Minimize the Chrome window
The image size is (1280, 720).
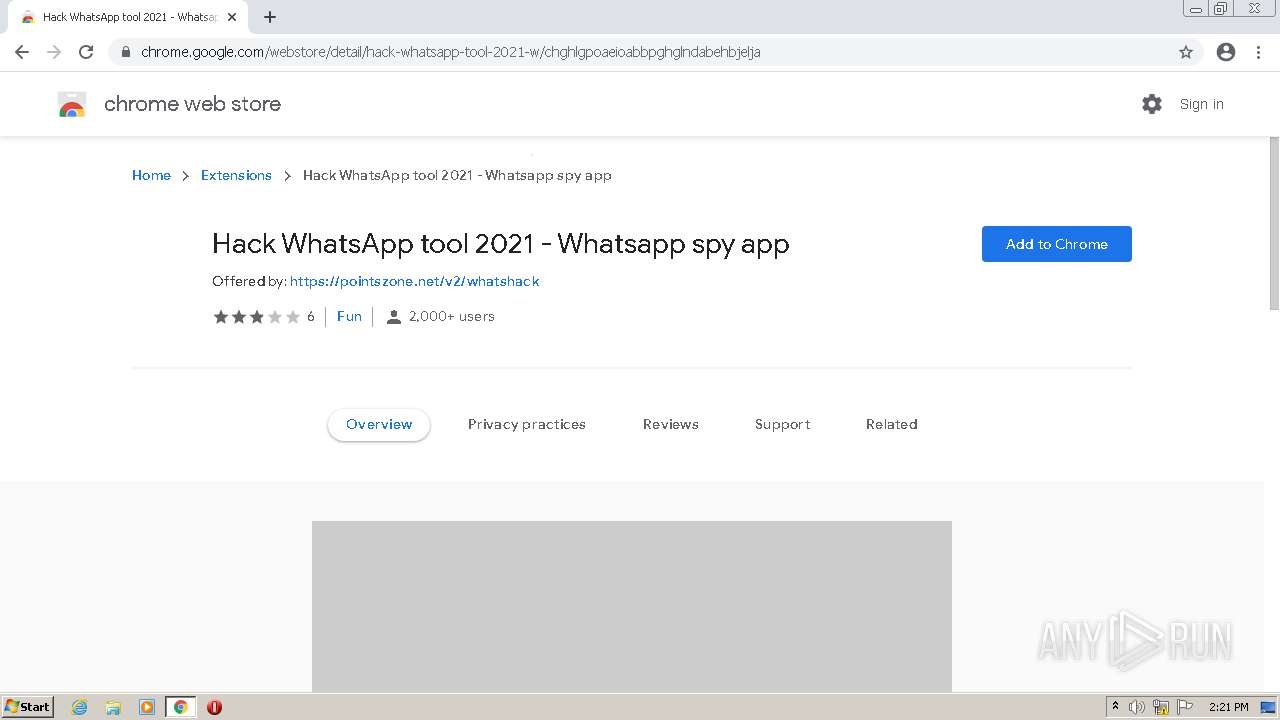pos(1196,9)
